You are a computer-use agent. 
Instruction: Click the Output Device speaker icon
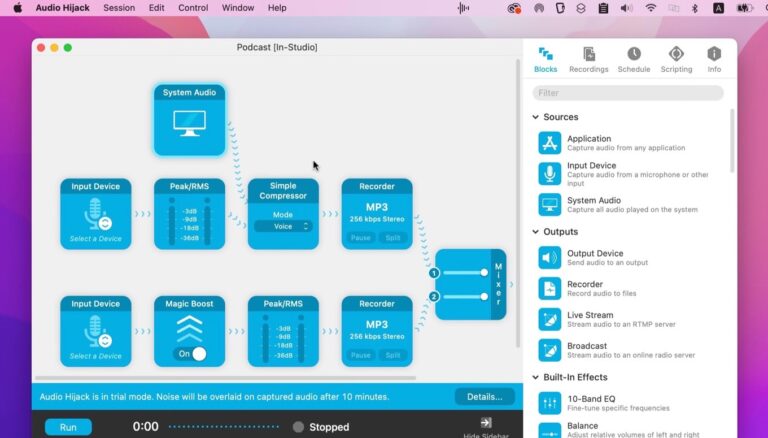click(x=550, y=258)
